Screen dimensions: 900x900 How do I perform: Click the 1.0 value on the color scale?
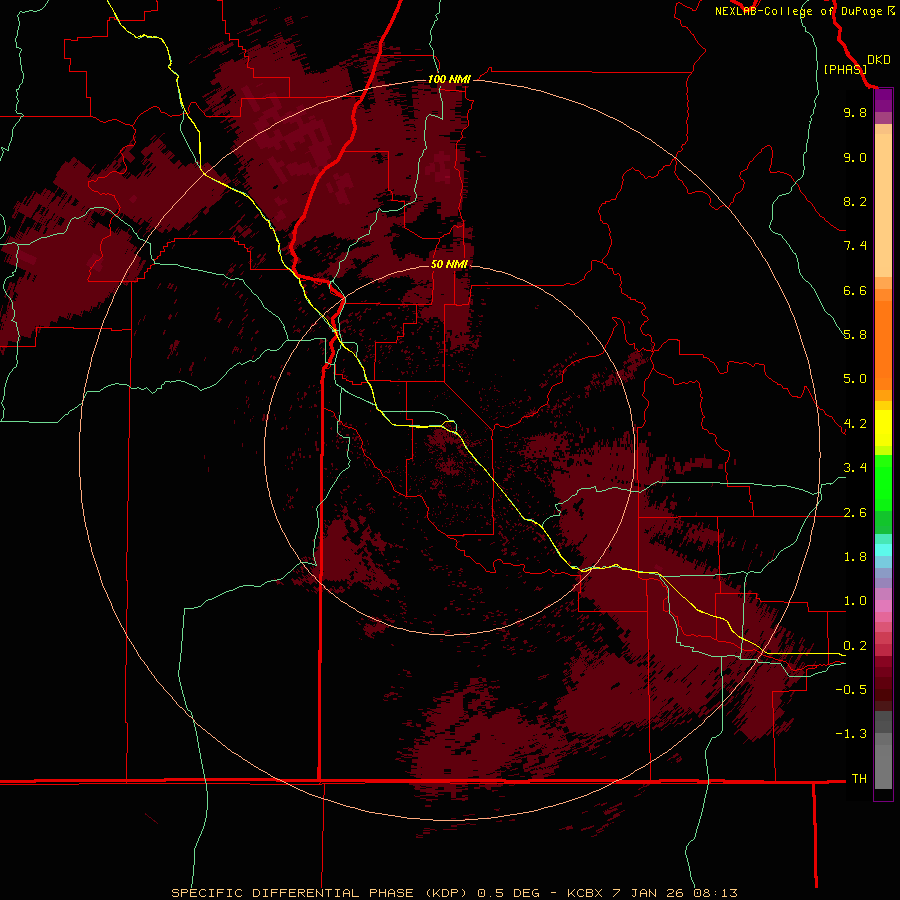(855, 601)
